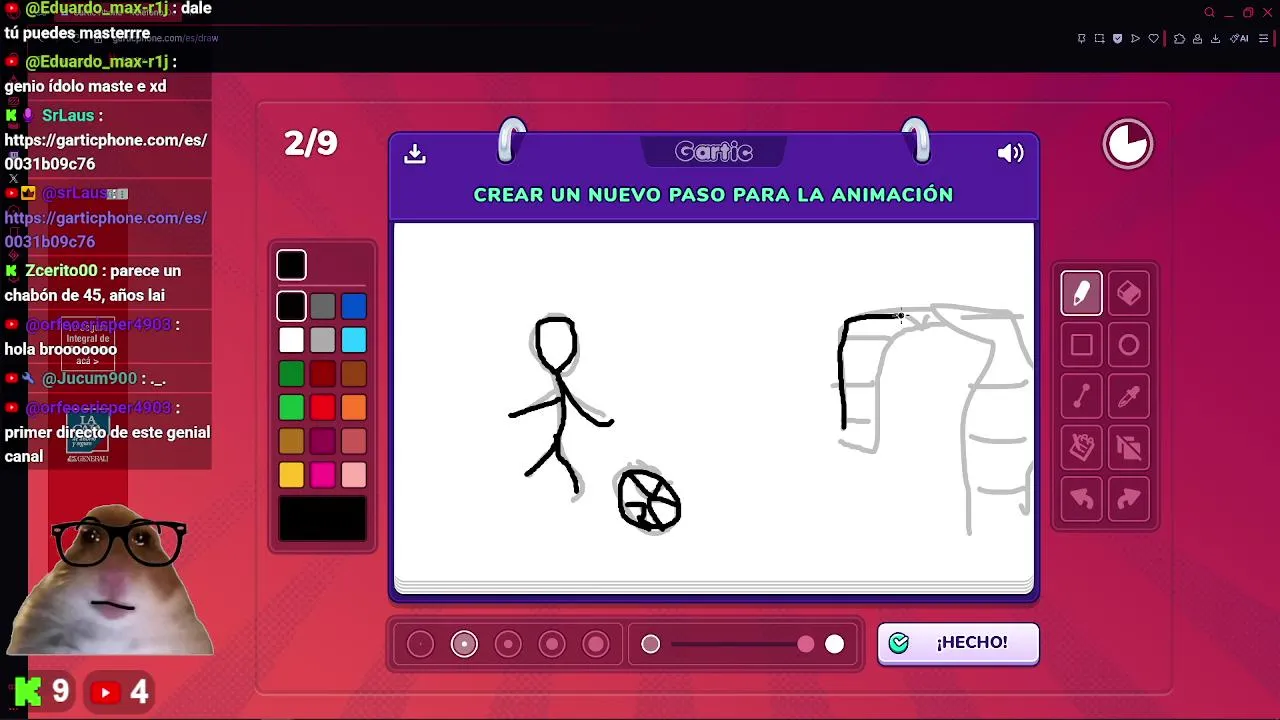Select the fourth brush size

(x=552, y=644)
